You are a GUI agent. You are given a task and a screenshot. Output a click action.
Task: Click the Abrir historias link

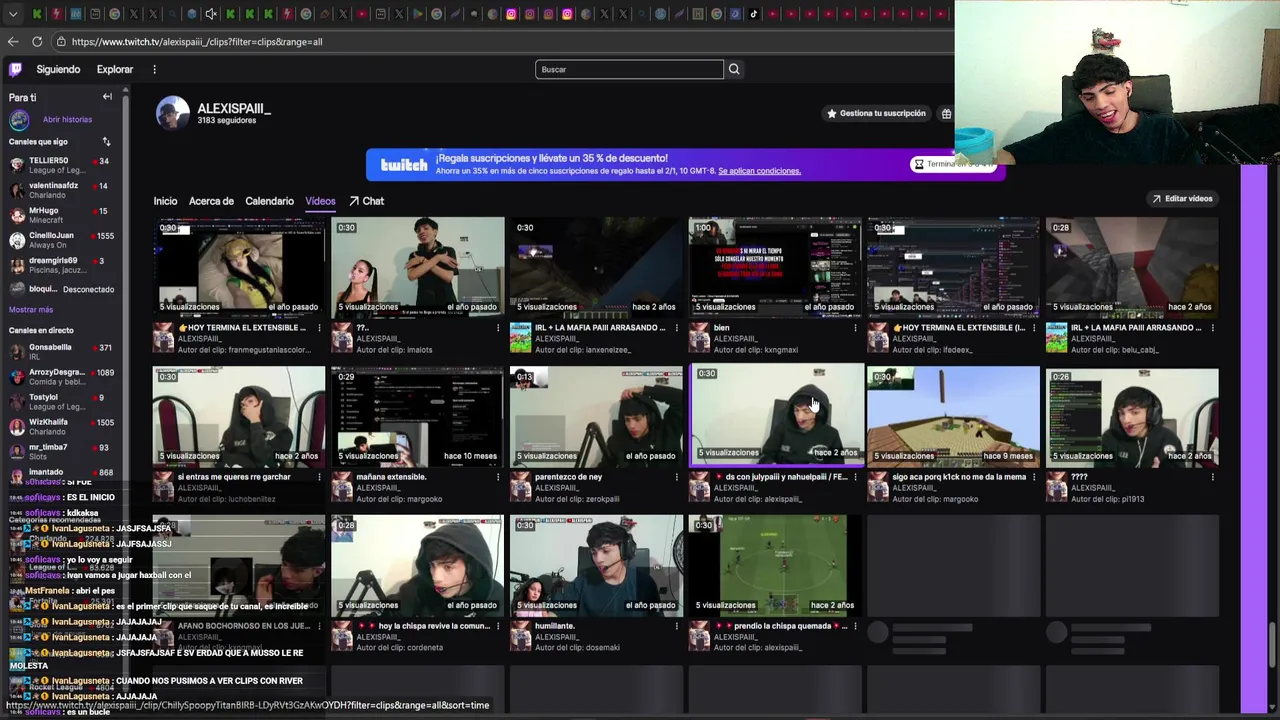coord(67,119)
